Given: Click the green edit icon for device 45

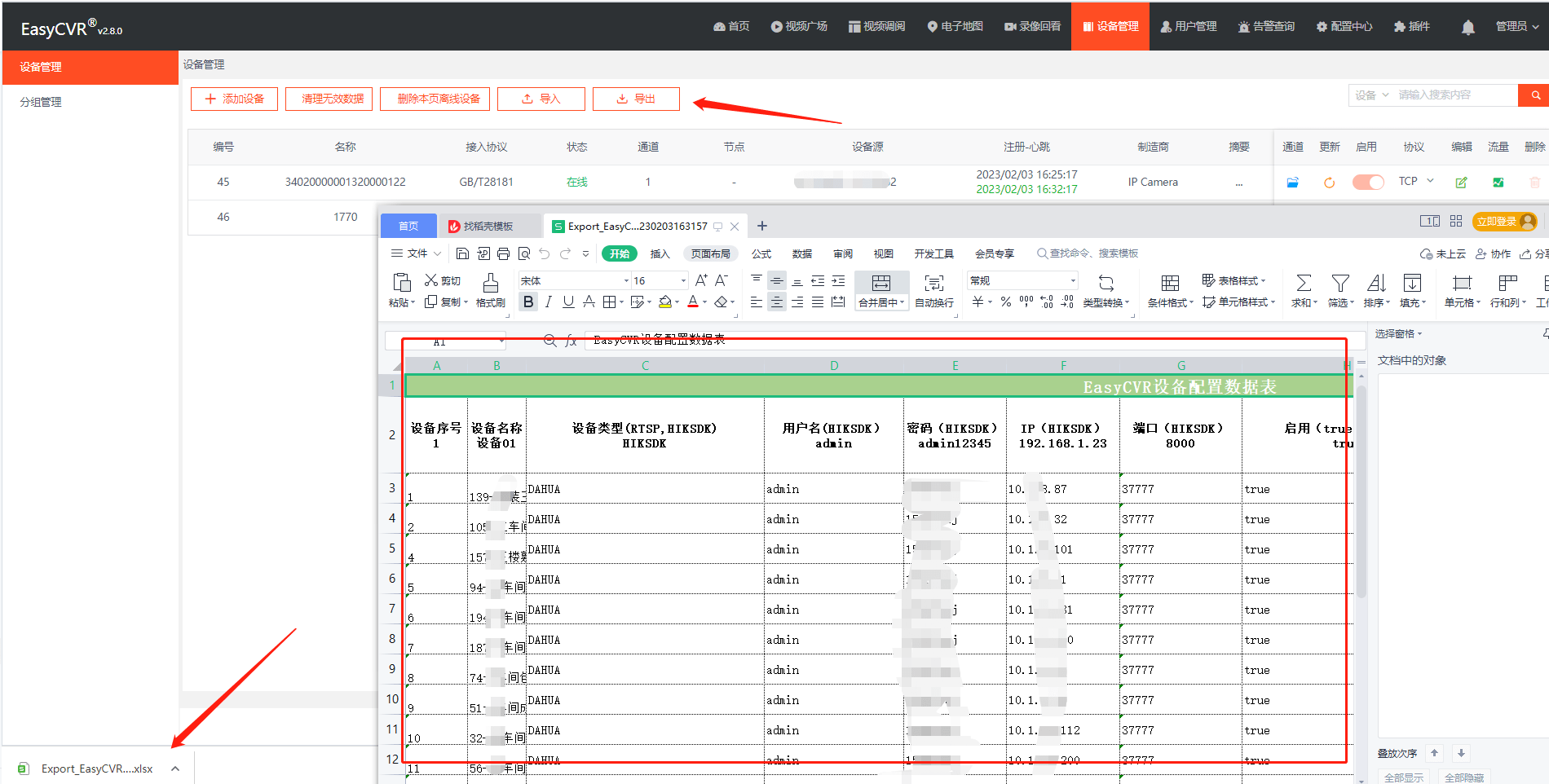Looking at the screenshot, I should 1461,183.
